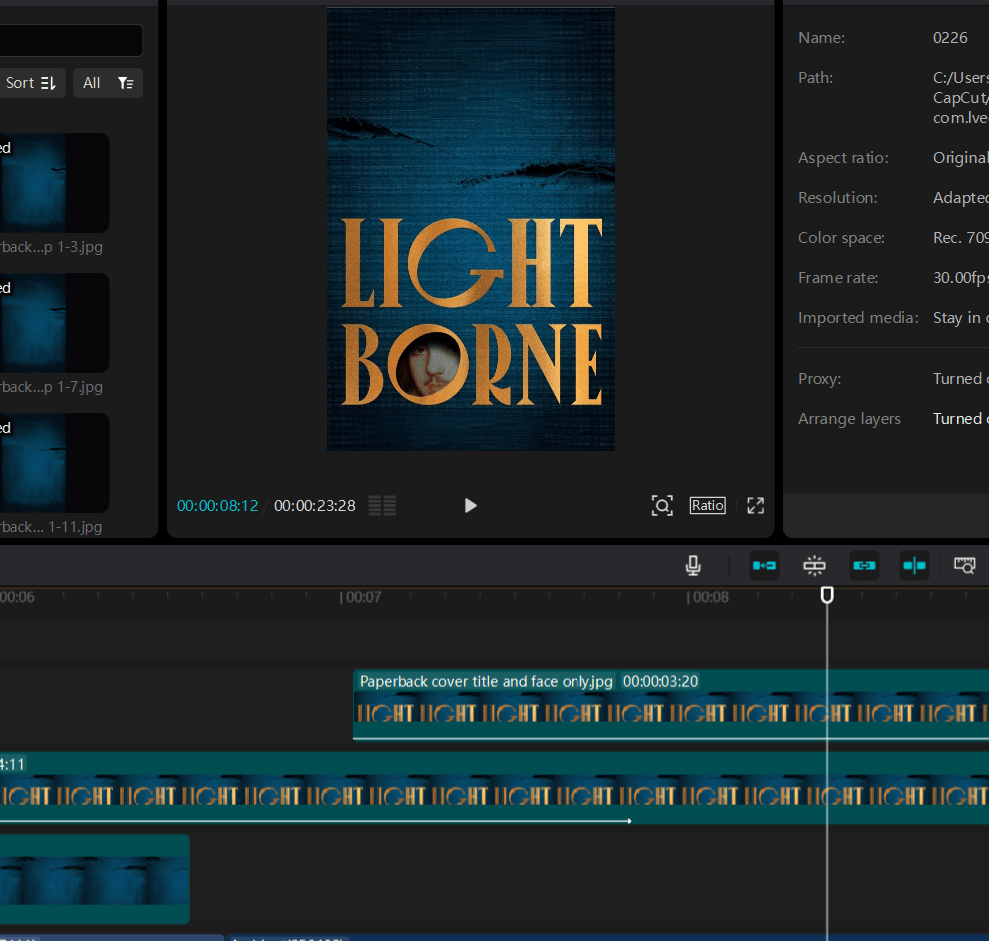Screen dimensions: 989x941
Task: Open the All filter dropdown
Action: tap(108, 83)
